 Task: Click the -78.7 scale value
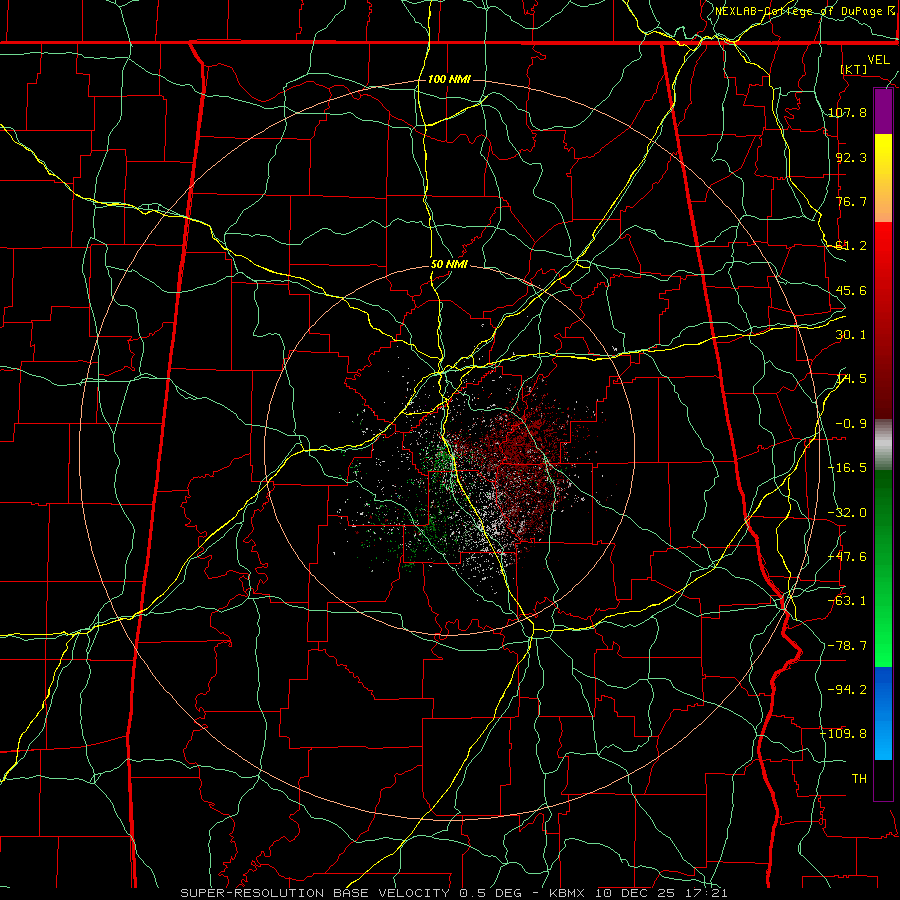tap(847, 646)
